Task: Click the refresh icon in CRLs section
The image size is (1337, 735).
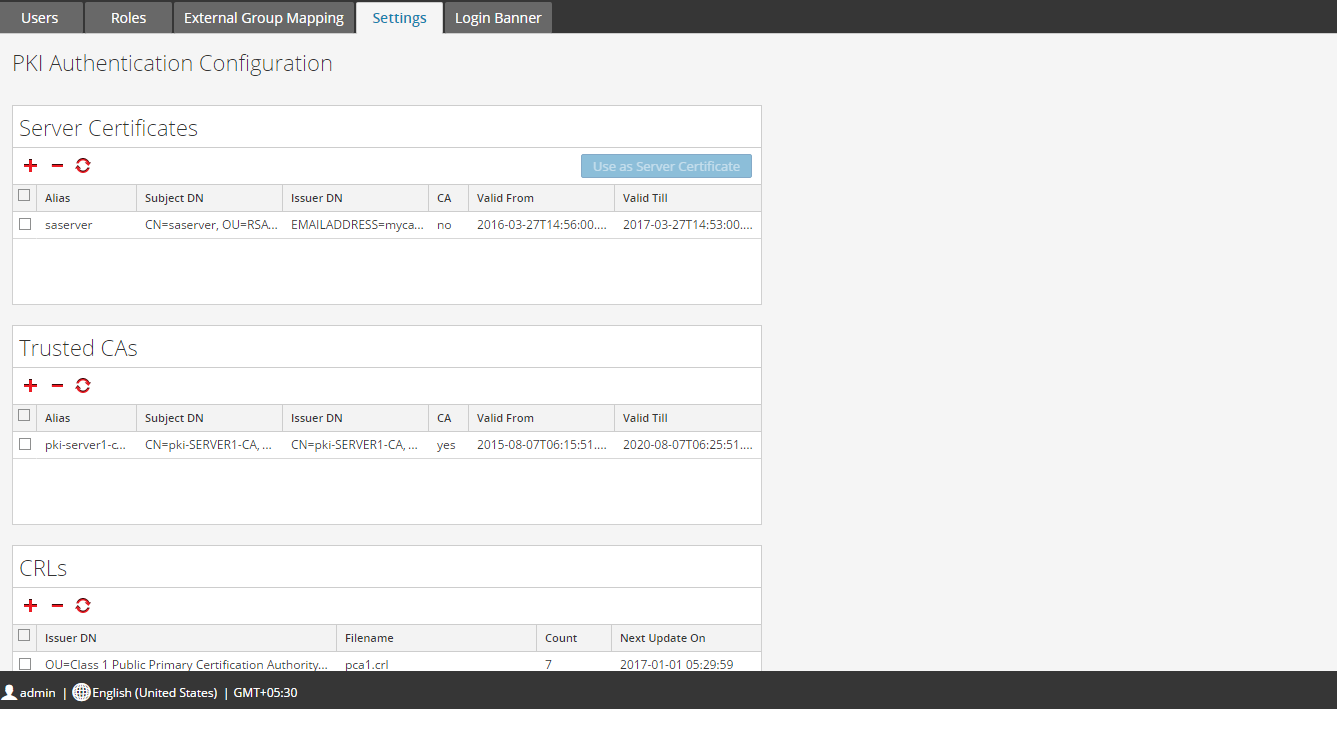Action: 83,606
